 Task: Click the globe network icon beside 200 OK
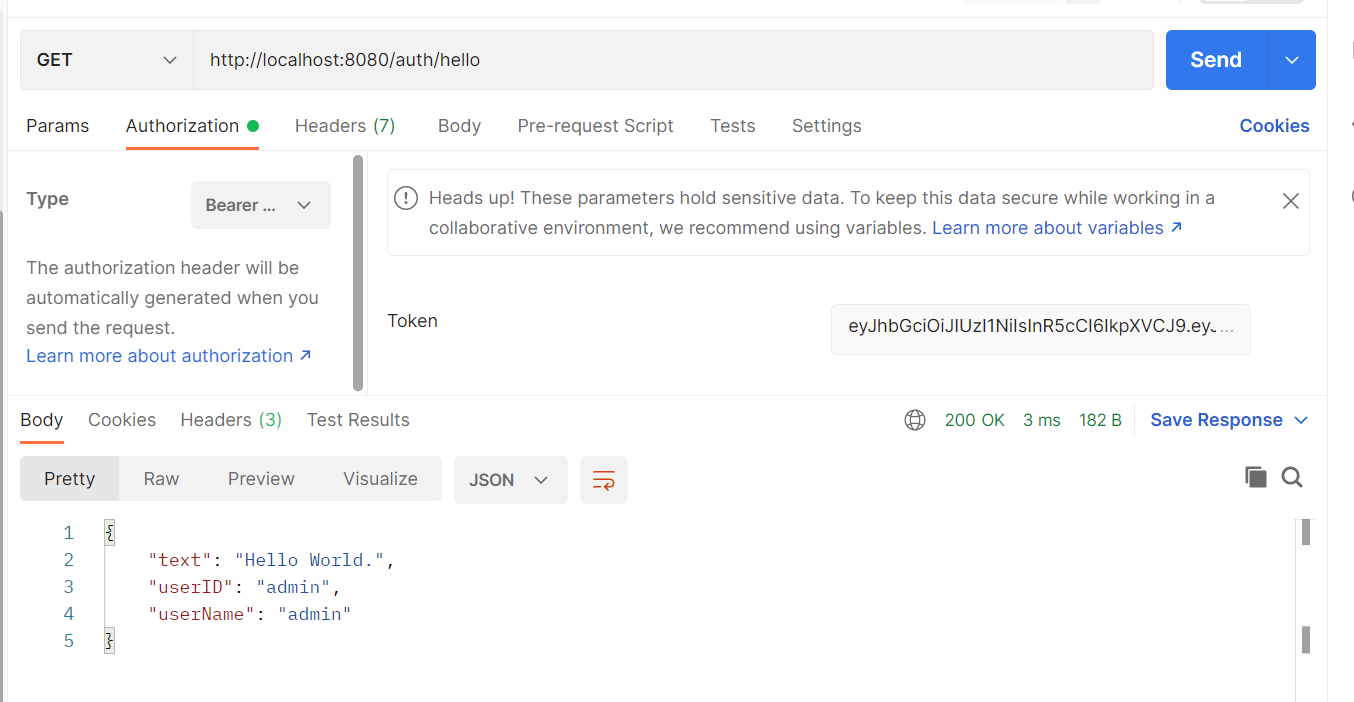[x=915, y=420]
